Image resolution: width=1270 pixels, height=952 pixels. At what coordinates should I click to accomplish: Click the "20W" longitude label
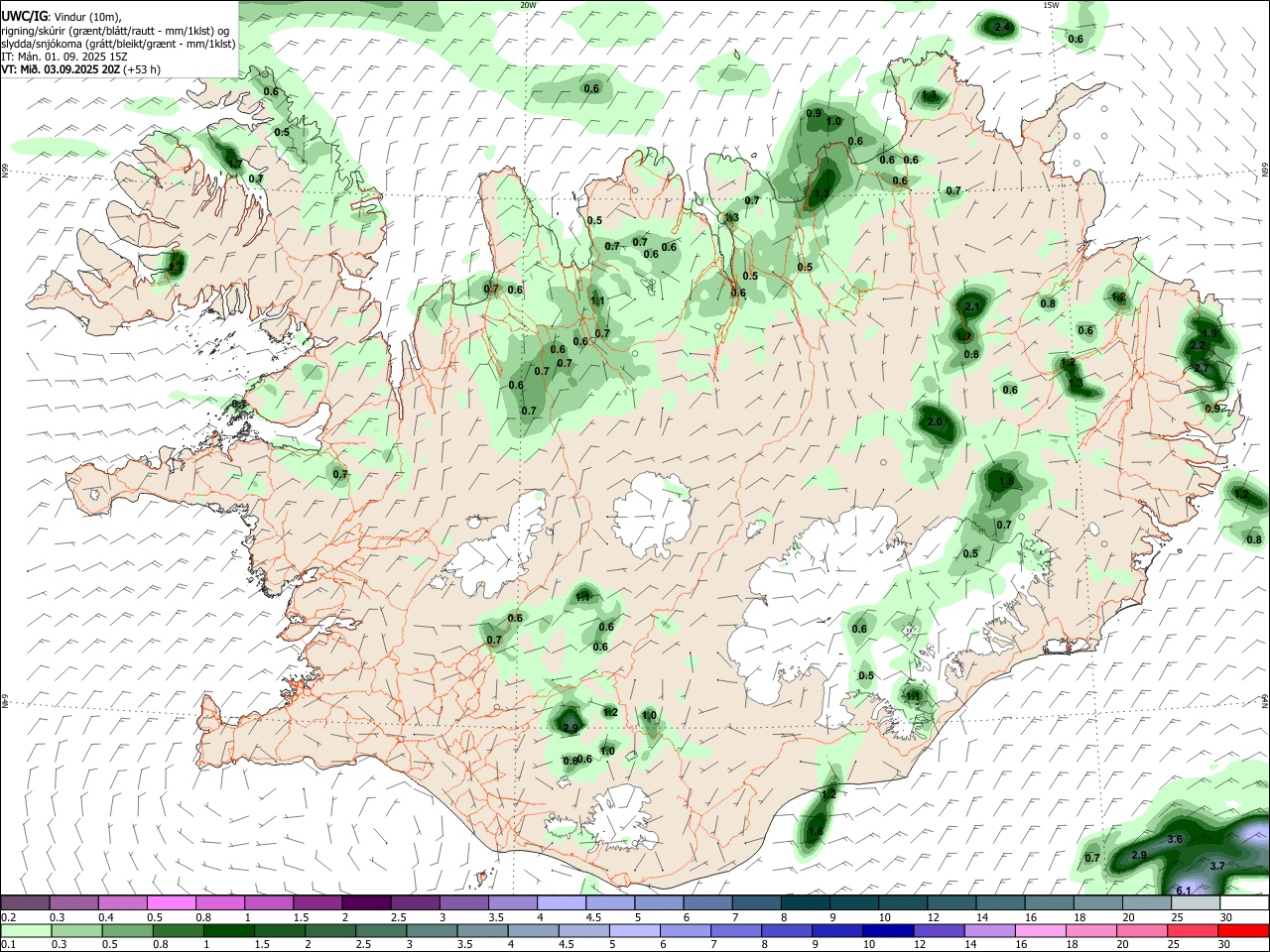[x=528, y=5]
